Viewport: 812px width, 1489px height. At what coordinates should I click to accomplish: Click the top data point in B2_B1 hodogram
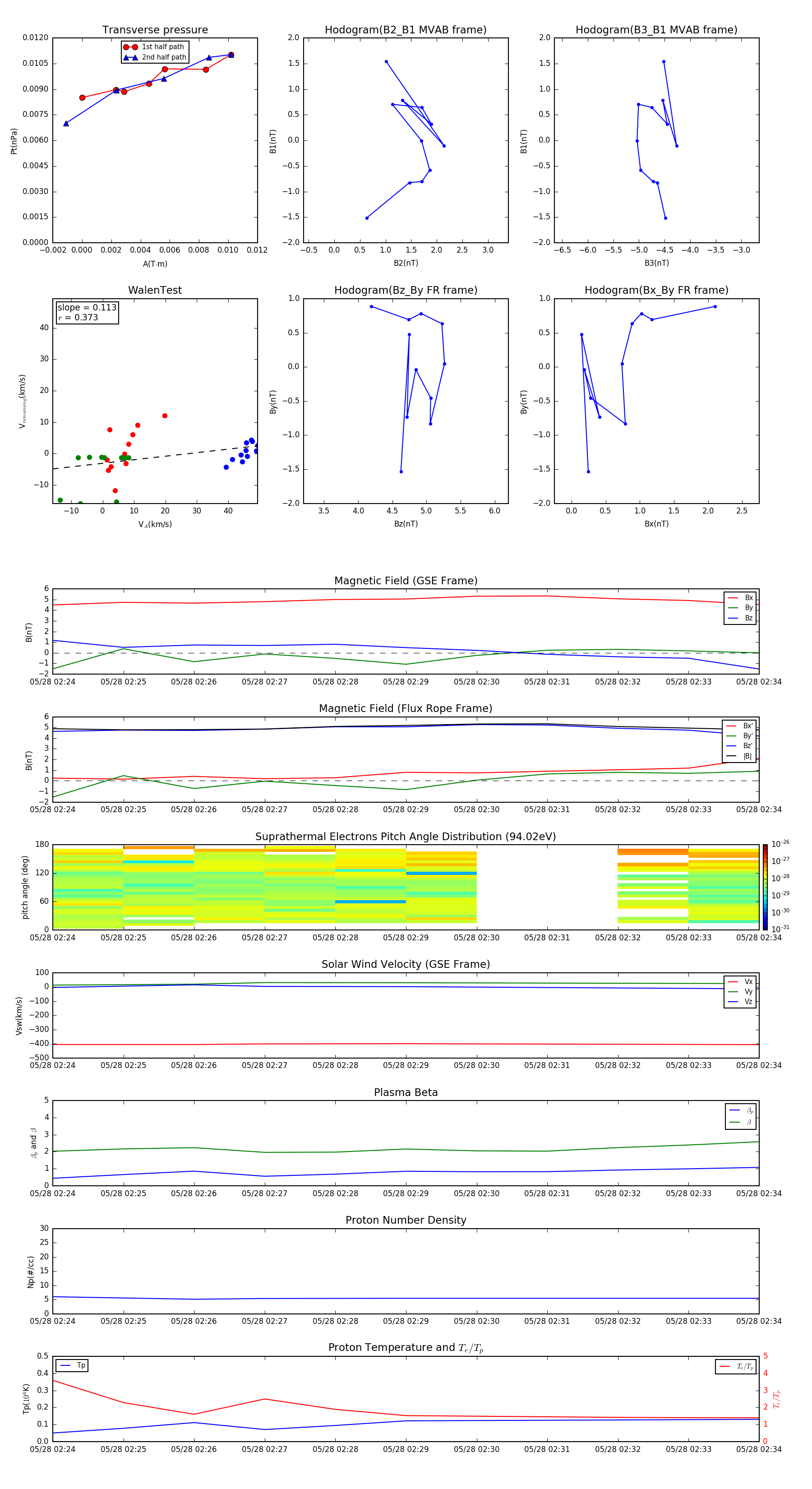pyautogui.click(x=386, y=62)
